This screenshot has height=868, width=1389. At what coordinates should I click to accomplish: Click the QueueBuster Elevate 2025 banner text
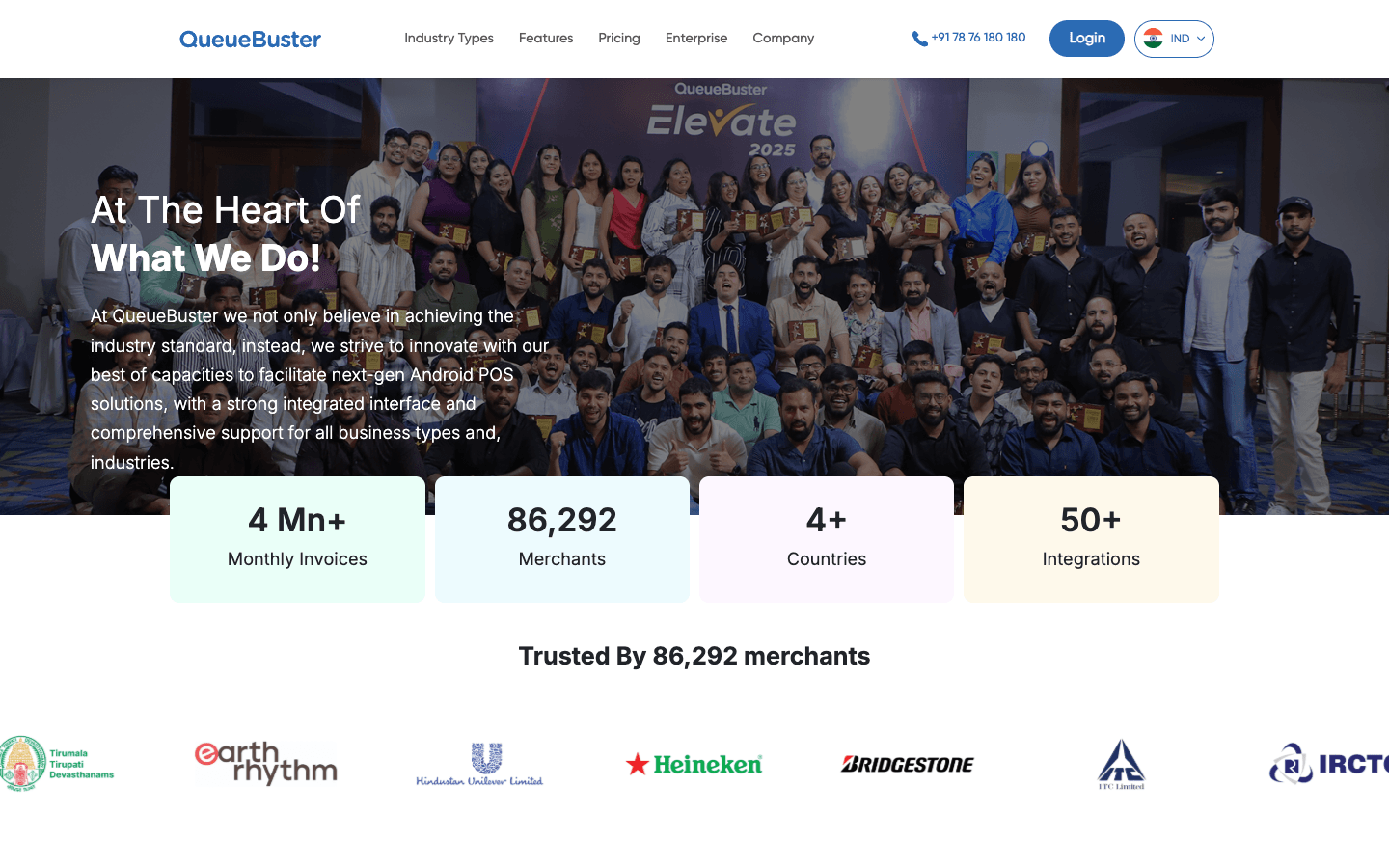click(722, 120)
